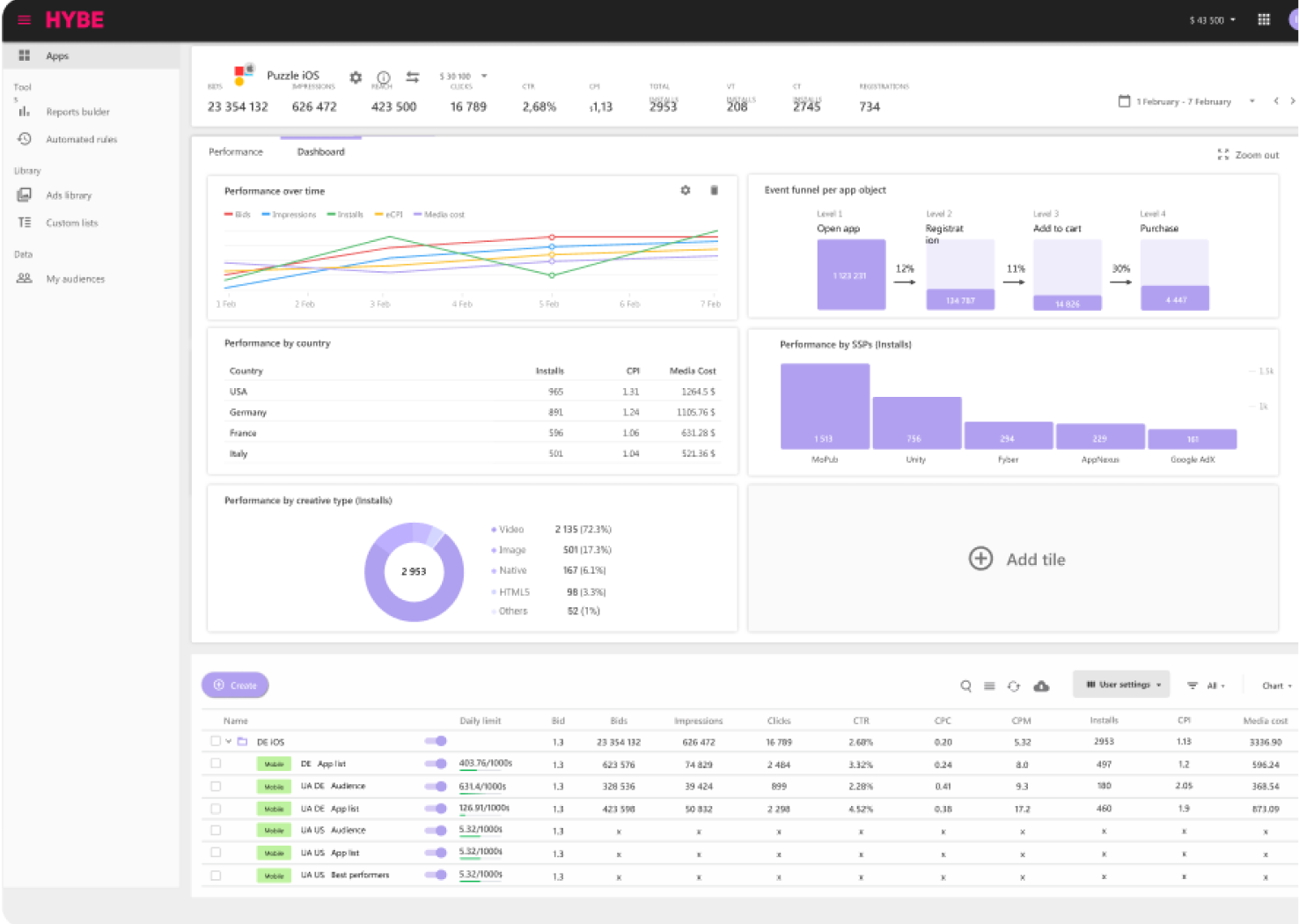Toggle the DE iOS campaign switch
The image size is (1299, 924).
point(436,741)
